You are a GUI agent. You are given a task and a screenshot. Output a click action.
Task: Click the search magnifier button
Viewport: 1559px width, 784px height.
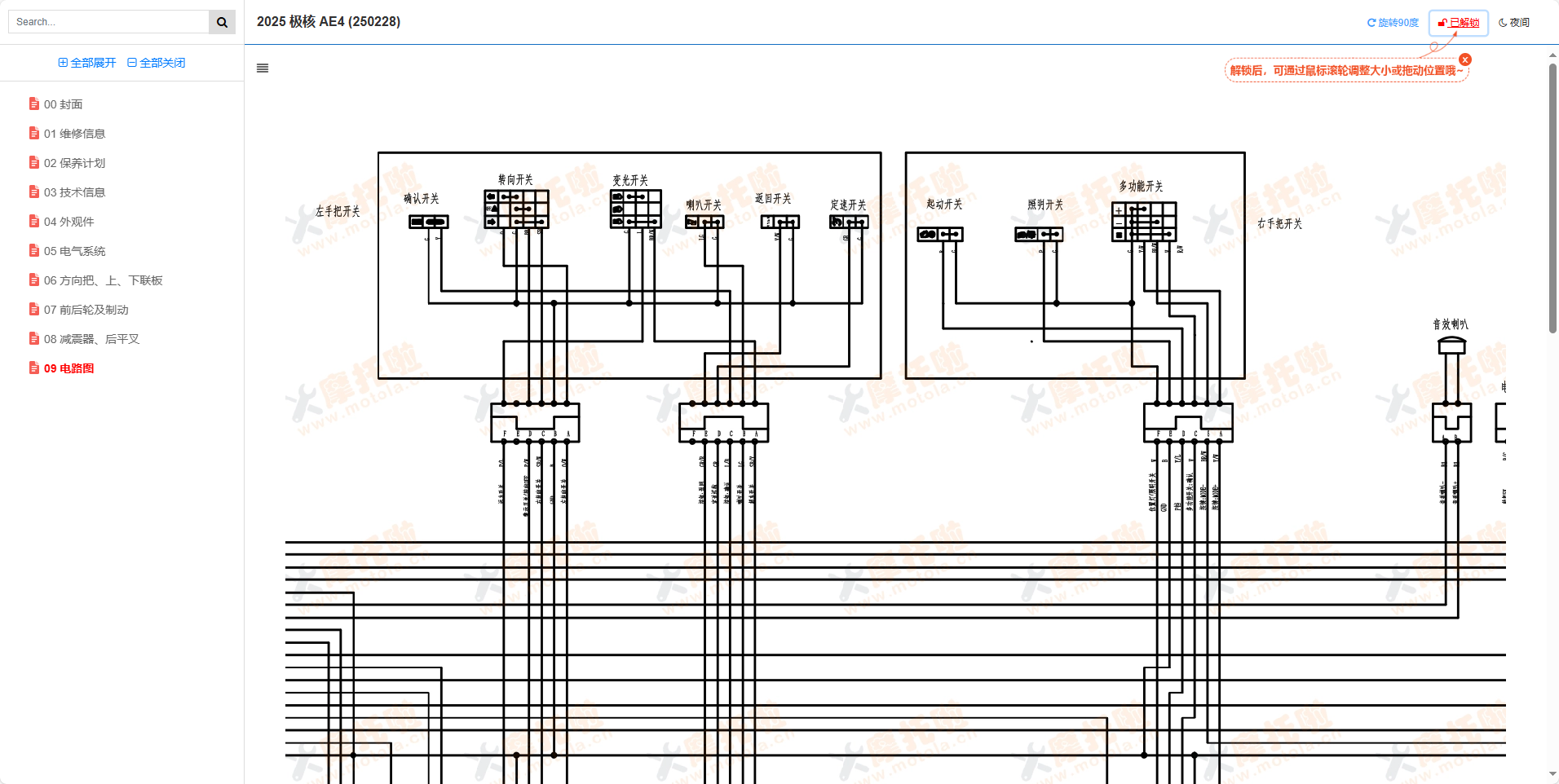(x=222, y=22)
